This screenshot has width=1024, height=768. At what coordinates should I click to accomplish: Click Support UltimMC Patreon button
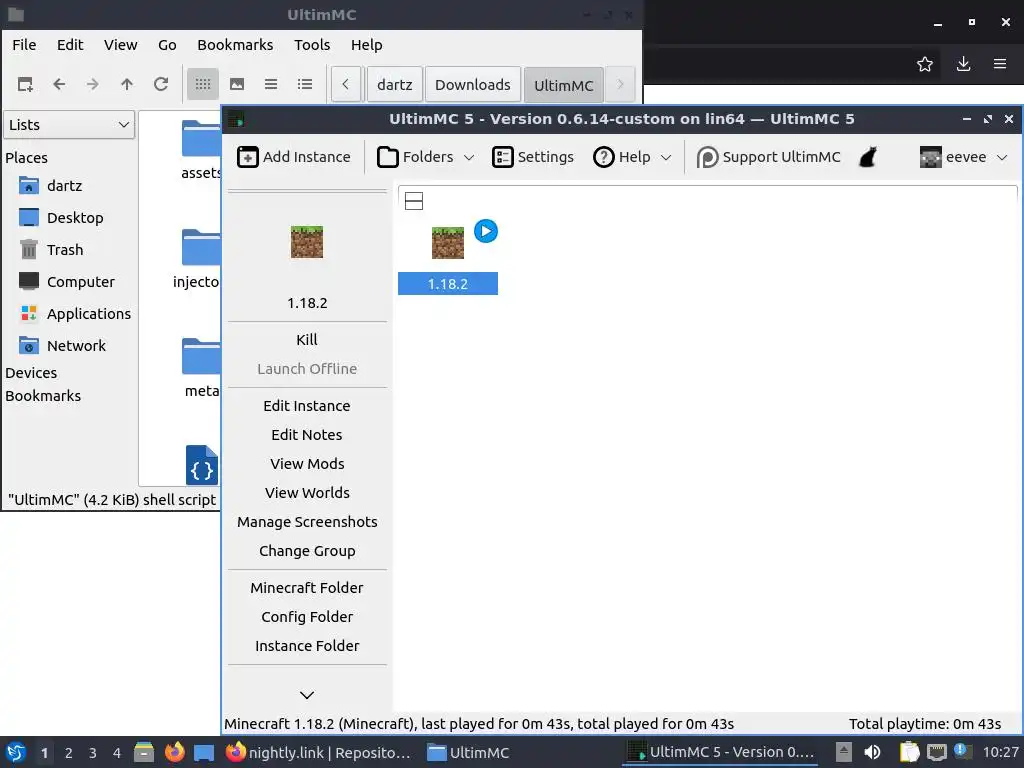point(769,157)
